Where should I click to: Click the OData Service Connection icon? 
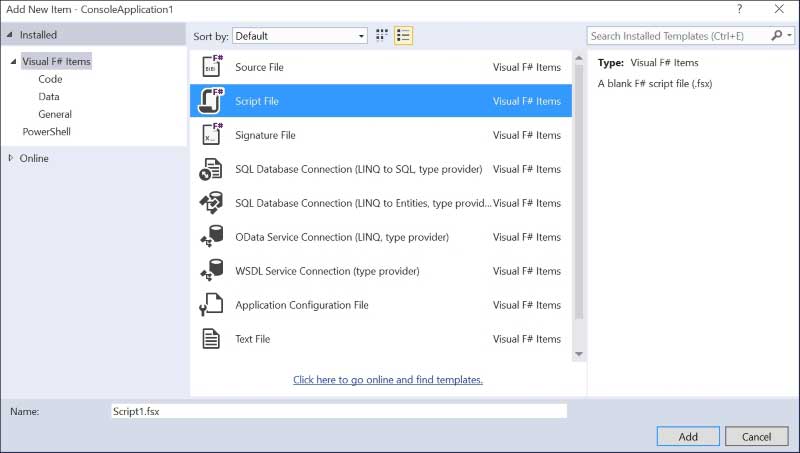[x=211, y=237]
